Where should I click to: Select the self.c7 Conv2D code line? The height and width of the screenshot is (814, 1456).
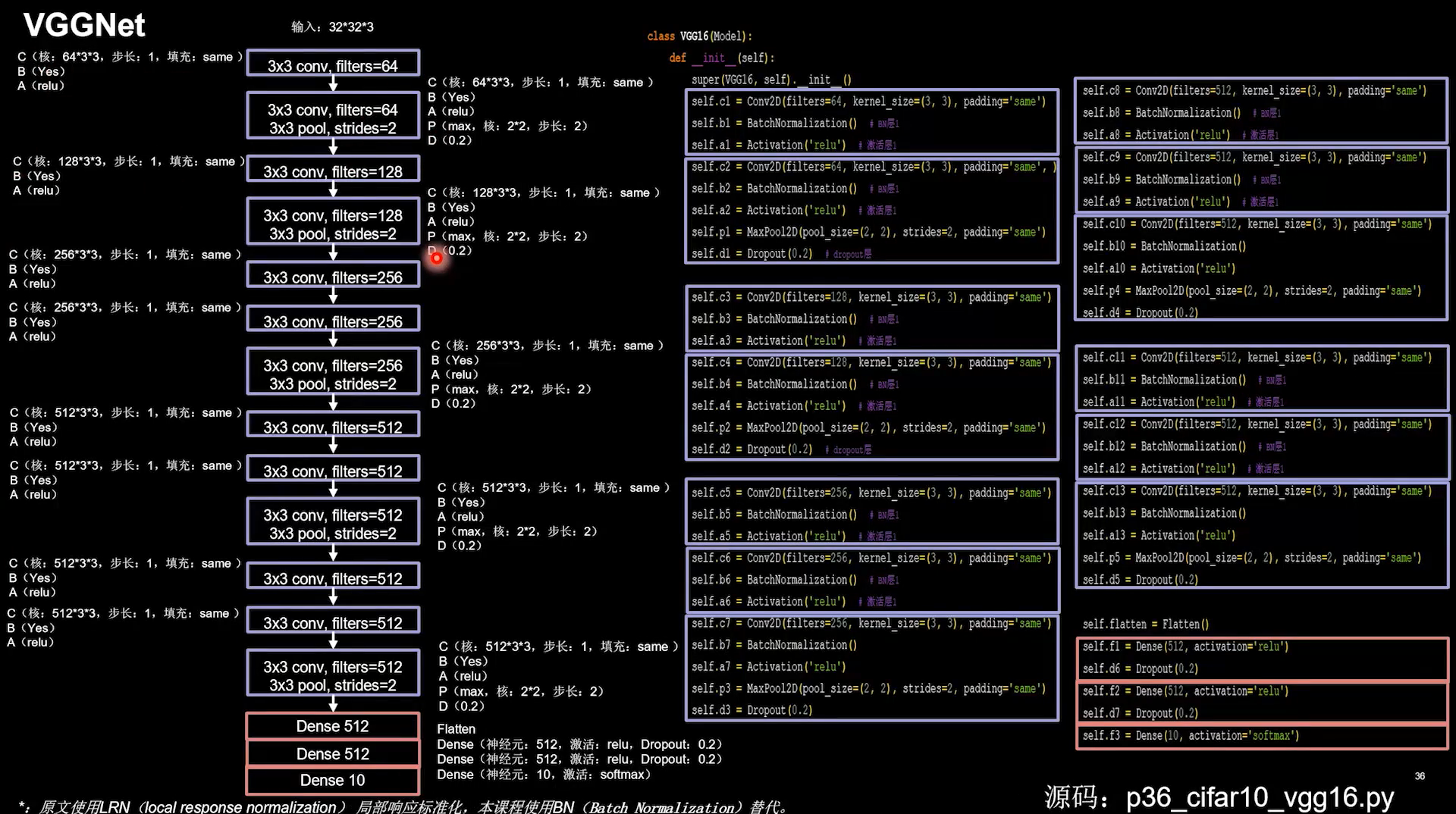tap(871, 623)
